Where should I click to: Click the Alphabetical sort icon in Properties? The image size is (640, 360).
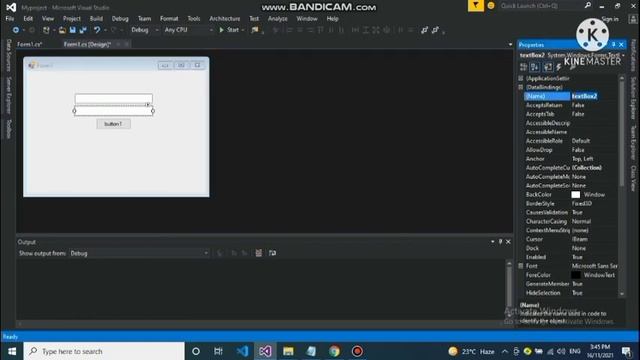point(535,67)
